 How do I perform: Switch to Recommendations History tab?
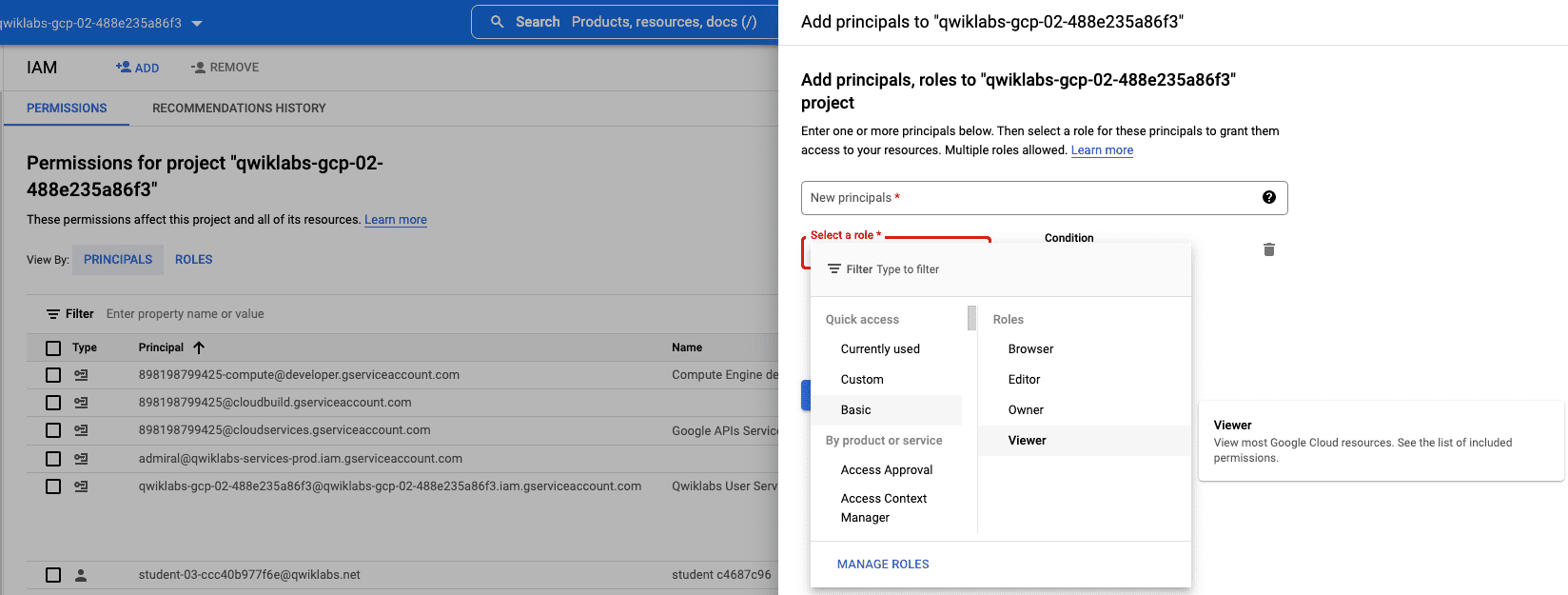239,109
